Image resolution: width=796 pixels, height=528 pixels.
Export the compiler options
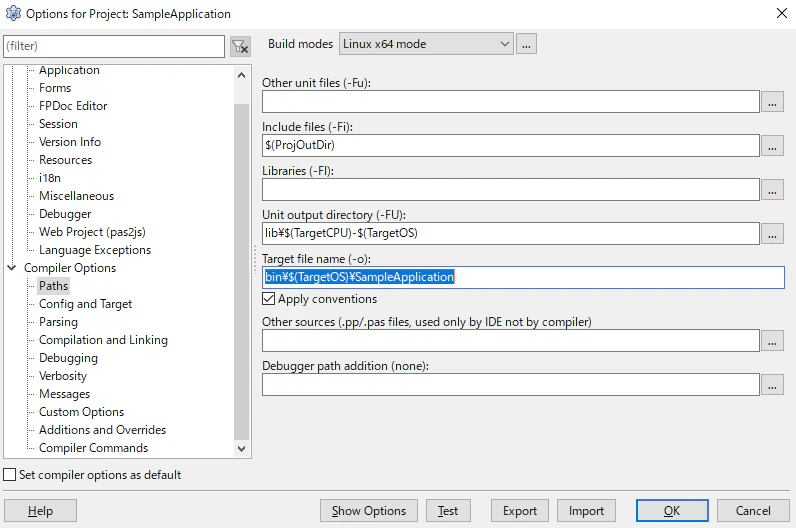520,511
